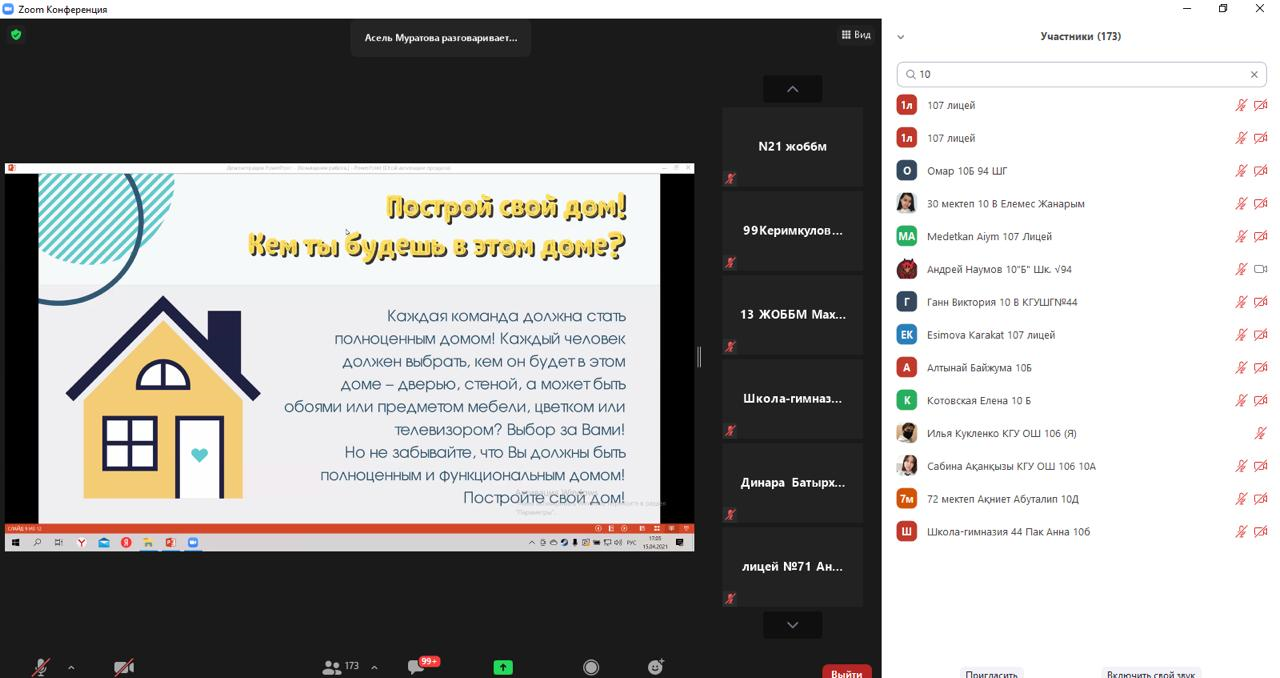This screenshot has height=678, width=1280.
Task: Mute Котовская Елена 10 Б
Action: 1240,400
